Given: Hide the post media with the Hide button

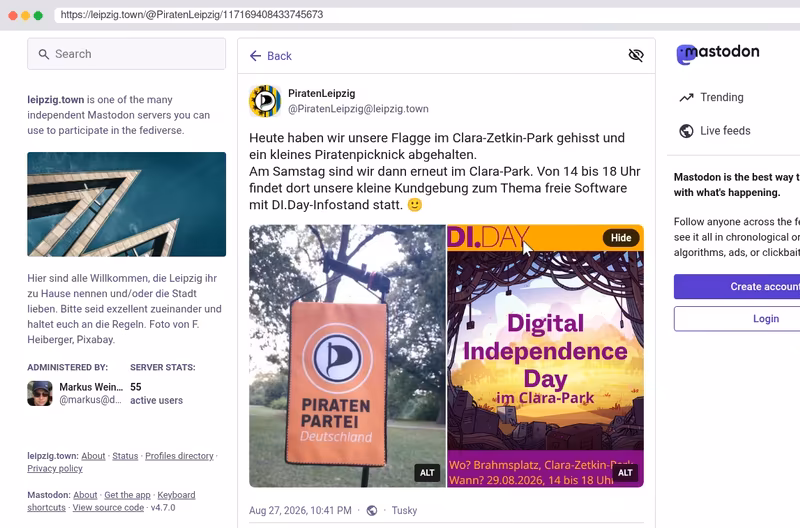Looking at the screenshot, I should point(621,238).
